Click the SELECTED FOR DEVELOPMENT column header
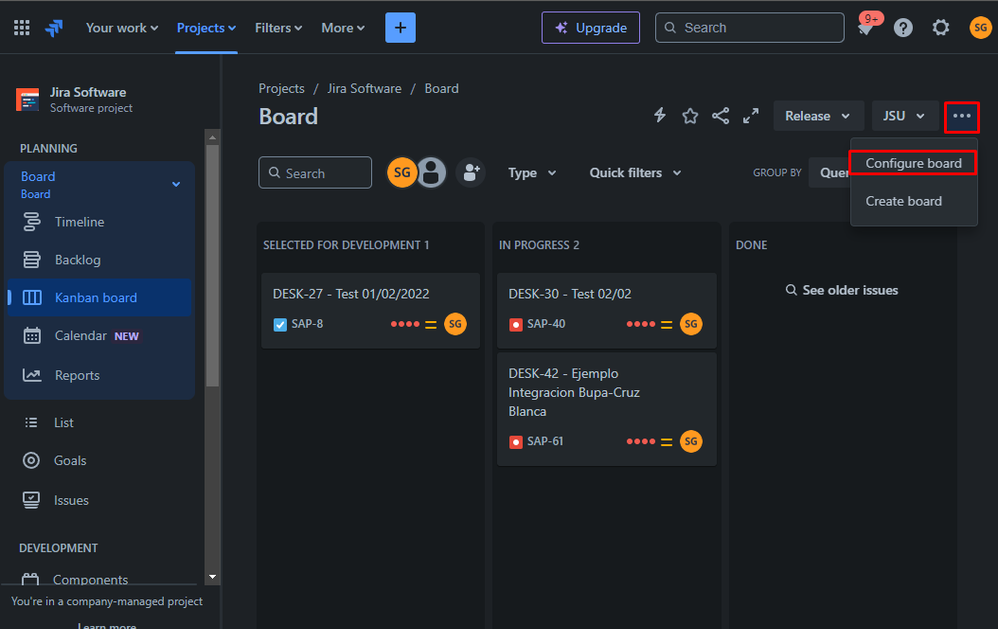Image resolution: width=998 pixels, height=629 pixels. [x=346, y=245]
